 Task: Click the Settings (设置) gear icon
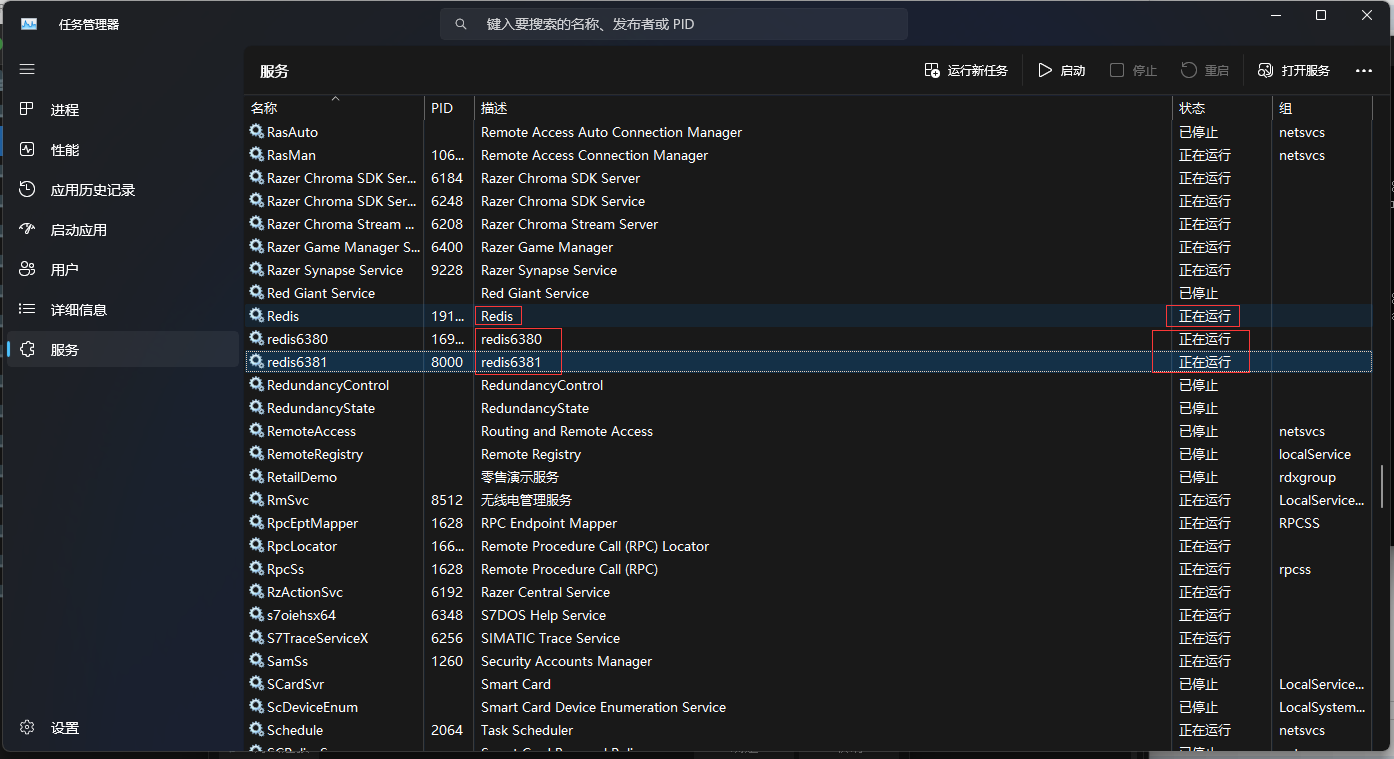click(x=27, y=727)
